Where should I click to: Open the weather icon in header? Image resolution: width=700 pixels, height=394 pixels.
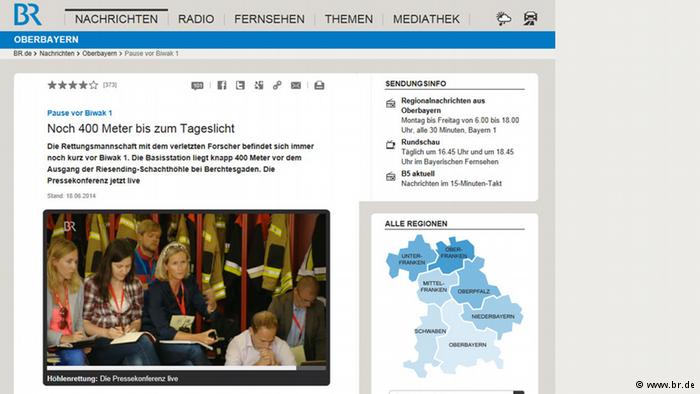[x=504, y=18]
